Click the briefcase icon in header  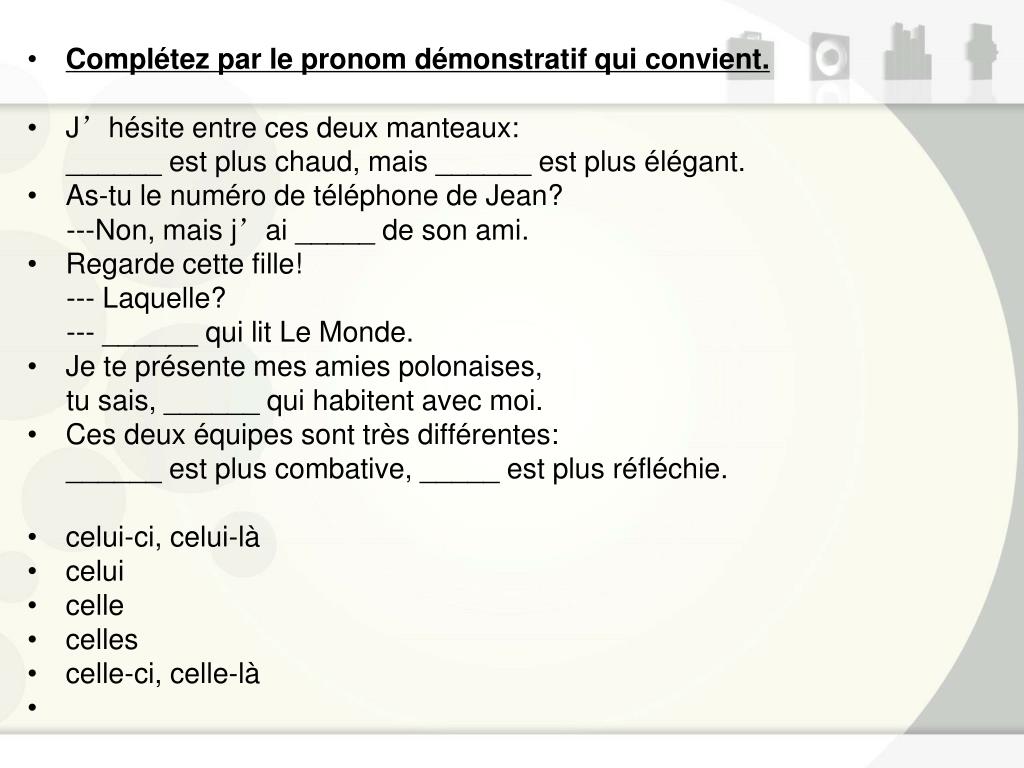pyautogui.click(x=750, y=56)
